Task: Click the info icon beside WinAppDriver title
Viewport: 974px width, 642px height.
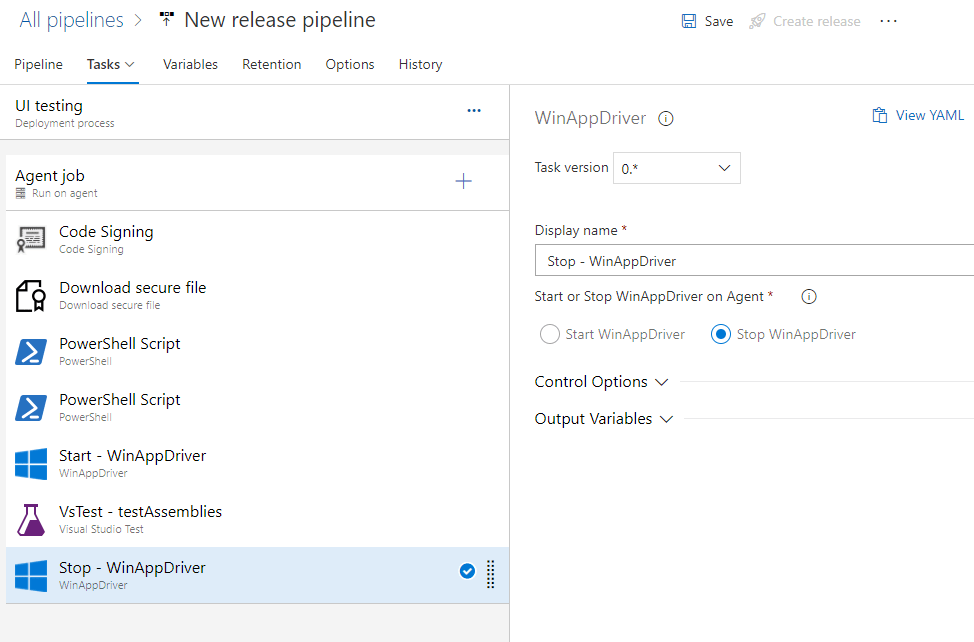Action: 666,119
